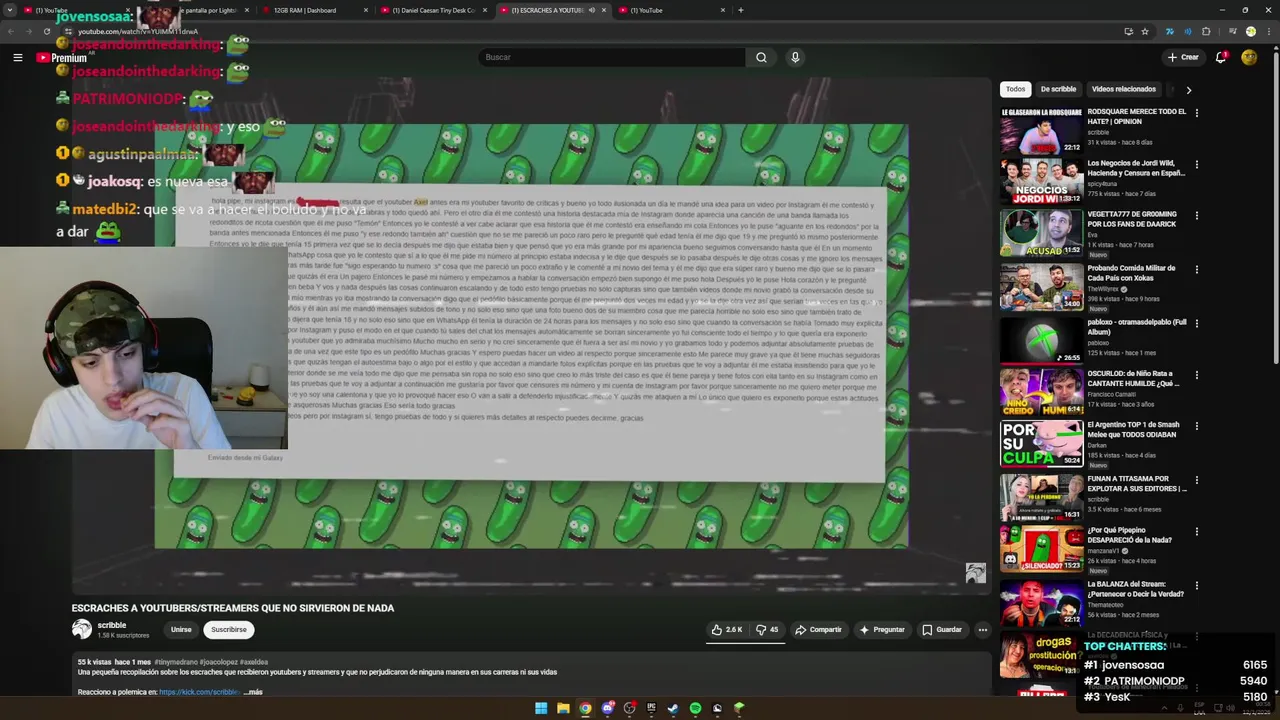Click the browser back arrow

(12, 31)
